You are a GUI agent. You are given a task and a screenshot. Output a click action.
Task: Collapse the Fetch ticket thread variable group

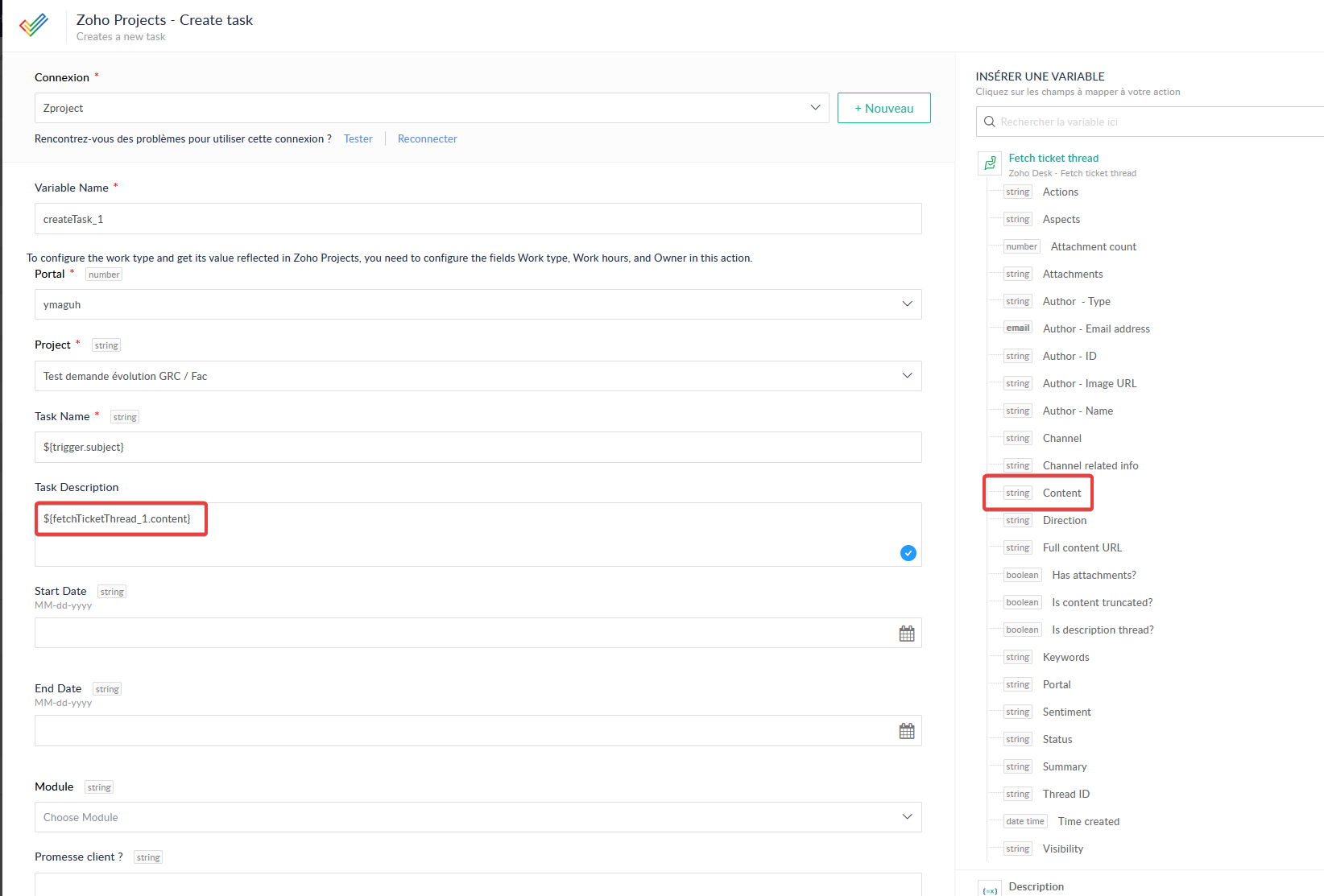1053,158
